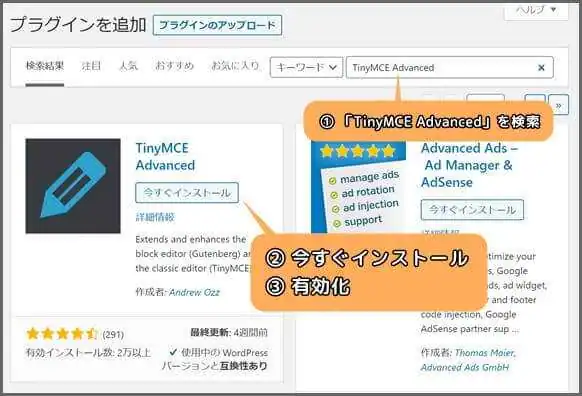Open the キーワード search type dropdown
This screenshot has height=396, width=582.
pos(306,67)
